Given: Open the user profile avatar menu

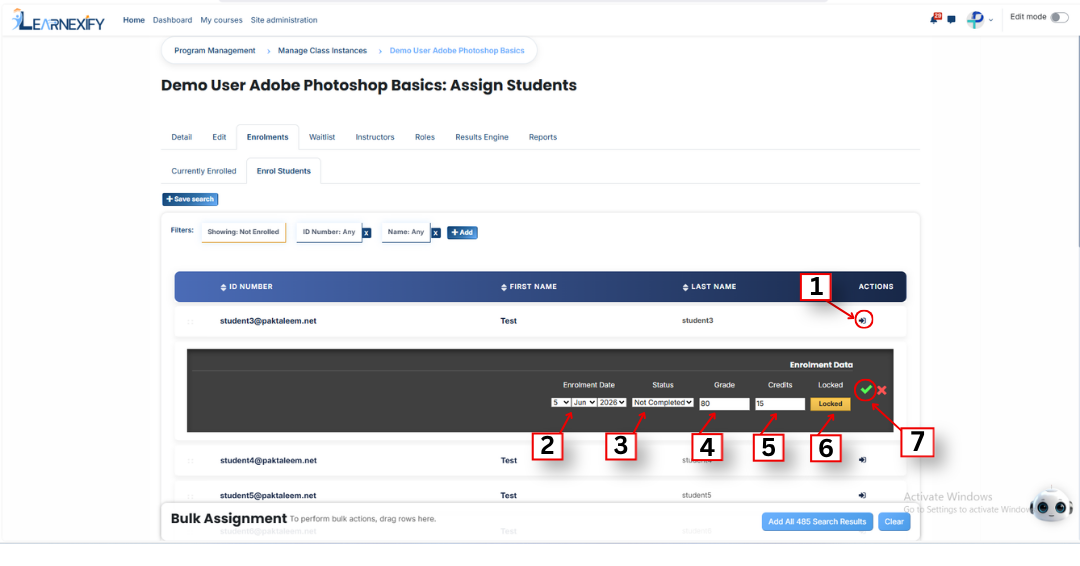Looking at the screenshot, I should (975, 20).
